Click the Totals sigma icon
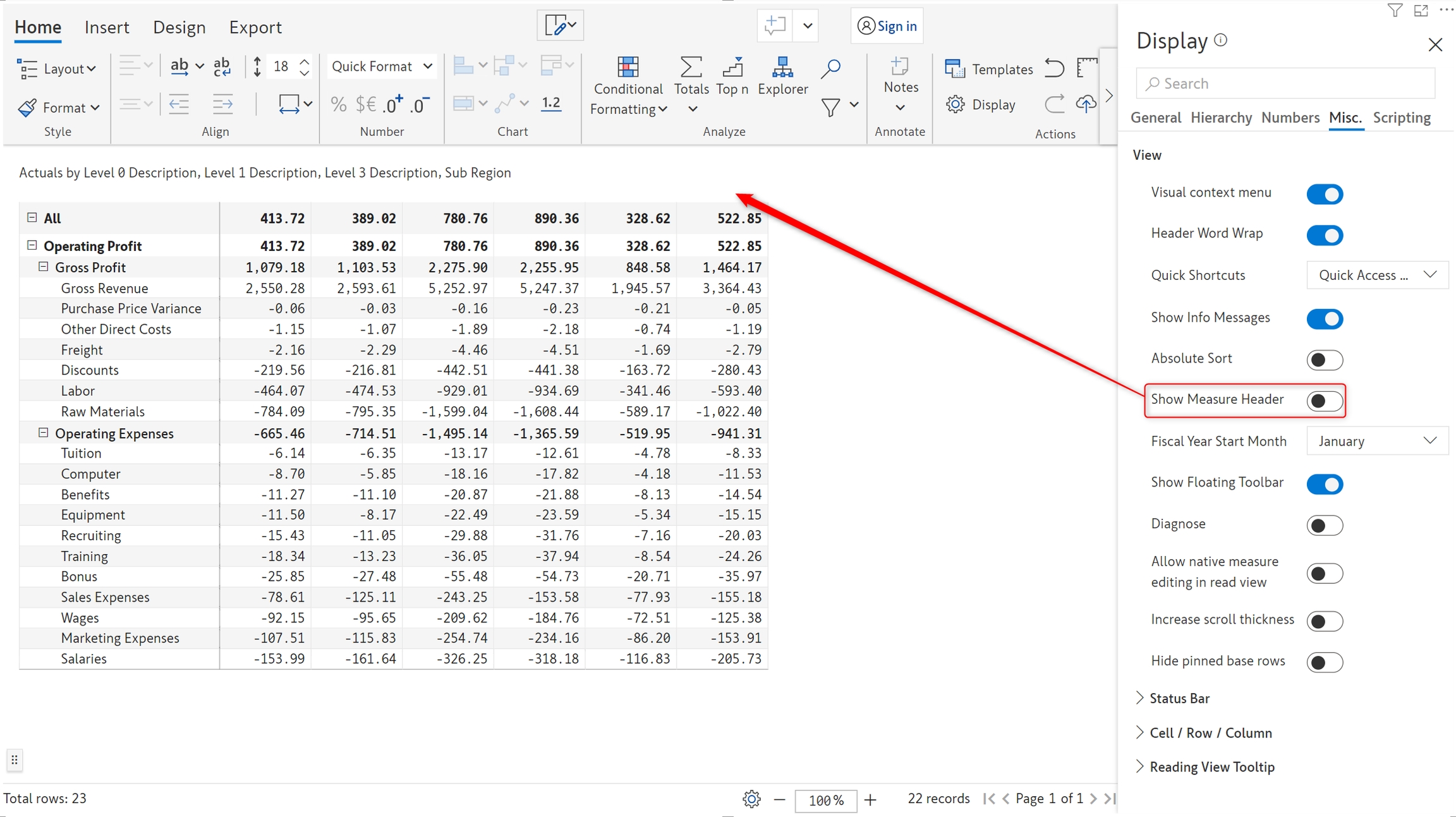The width and height of the screenshot is (1456, 817). [x=691, y=68]
